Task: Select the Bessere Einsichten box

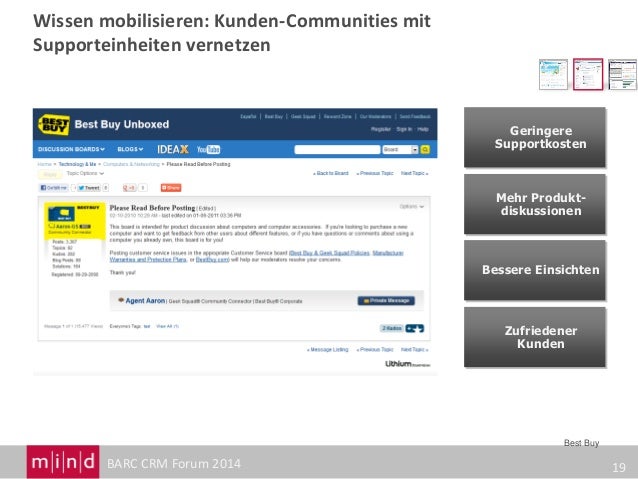Action: (x=535, y=270)
